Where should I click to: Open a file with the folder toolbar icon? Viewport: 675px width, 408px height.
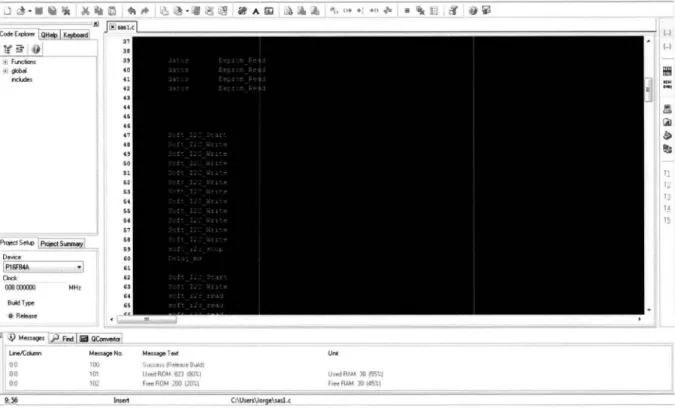21,10
